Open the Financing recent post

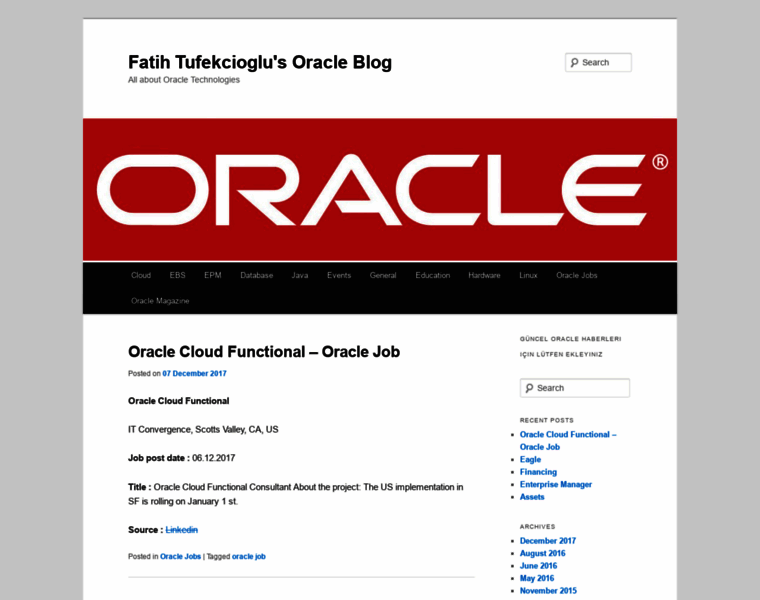[538, 472]
